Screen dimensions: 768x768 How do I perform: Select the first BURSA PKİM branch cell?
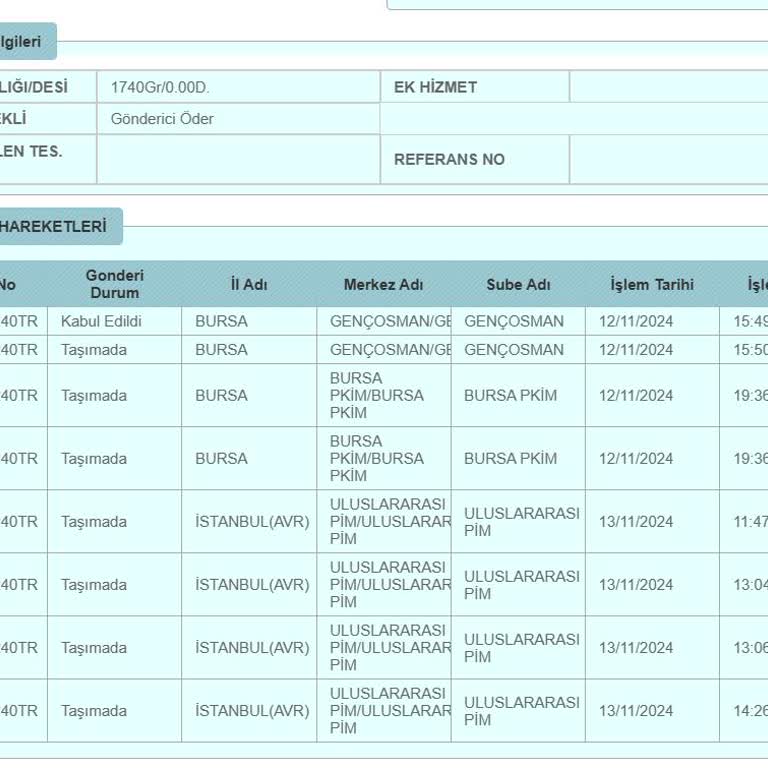(x=510, y=395)
